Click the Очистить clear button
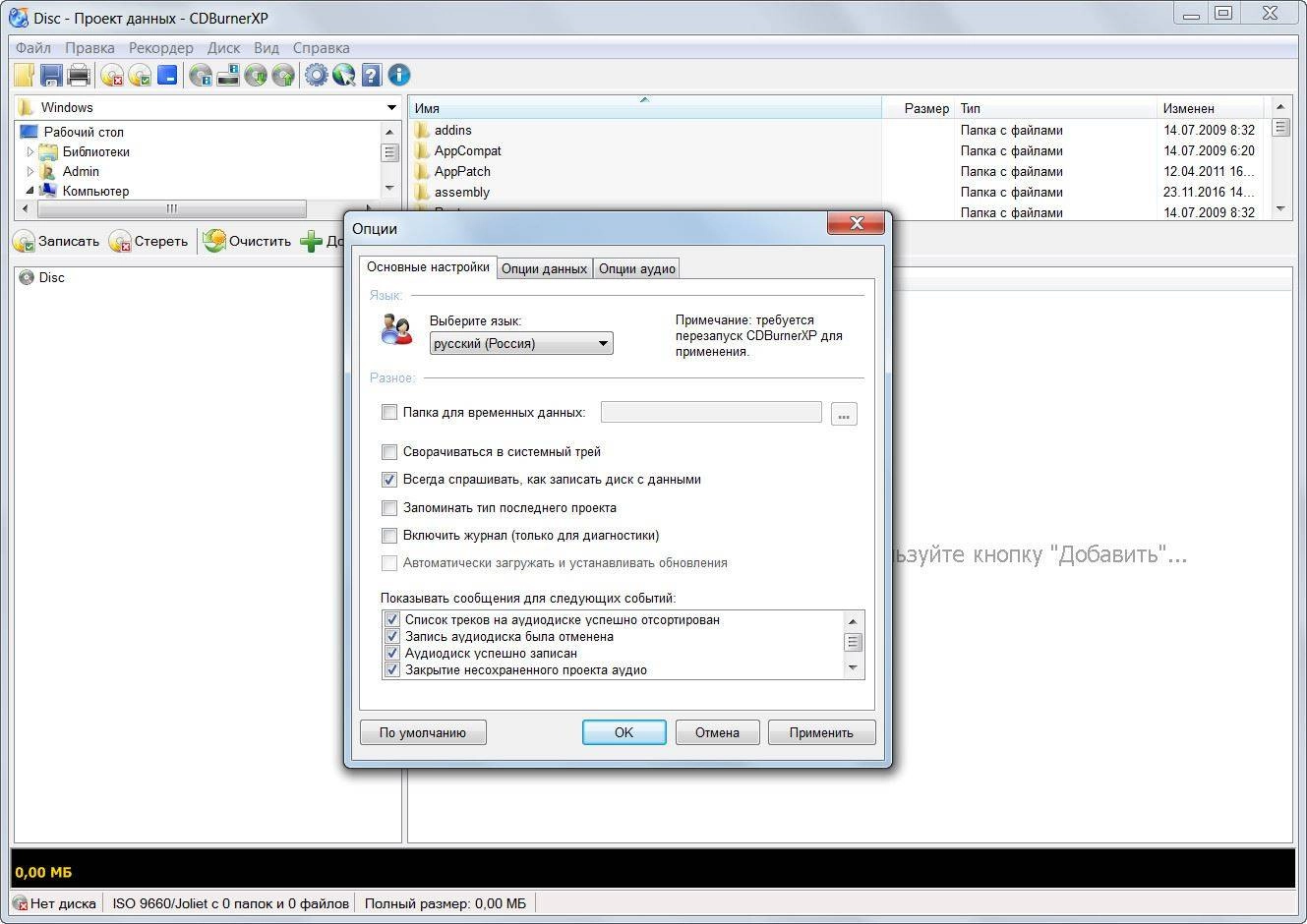The image size is (1307, 924). pos(248,241)
